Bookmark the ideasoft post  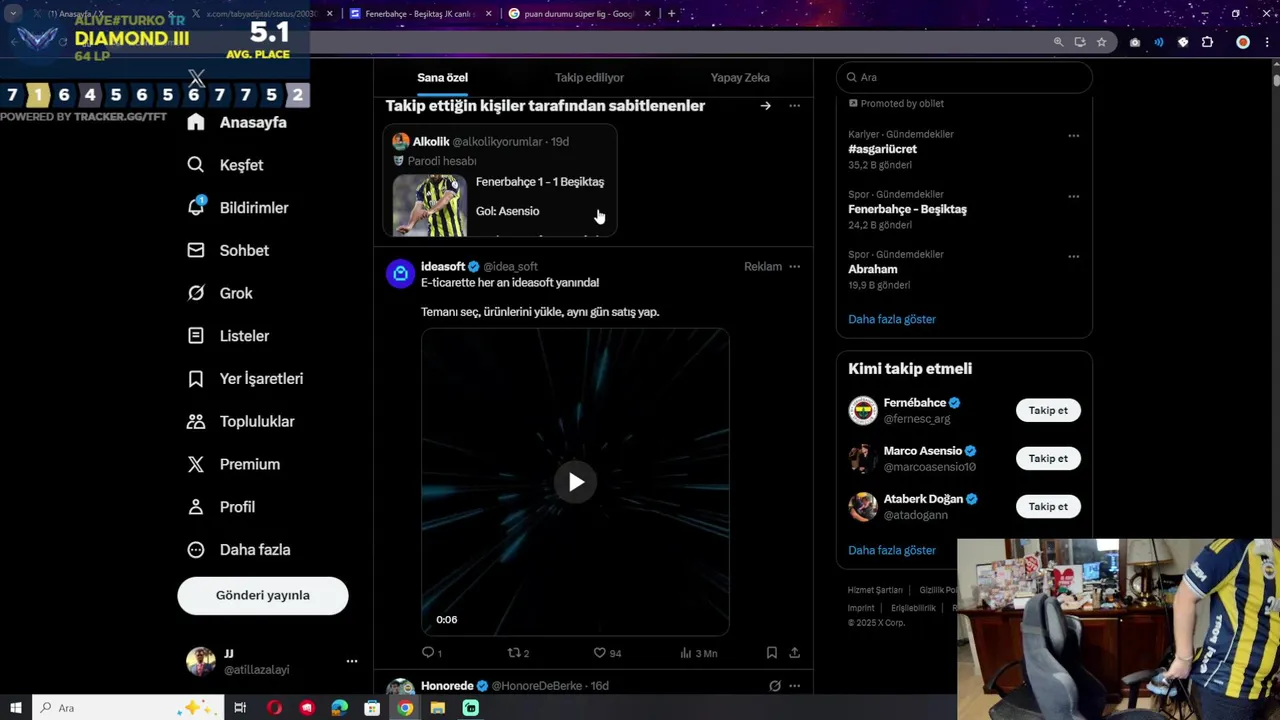772,653
